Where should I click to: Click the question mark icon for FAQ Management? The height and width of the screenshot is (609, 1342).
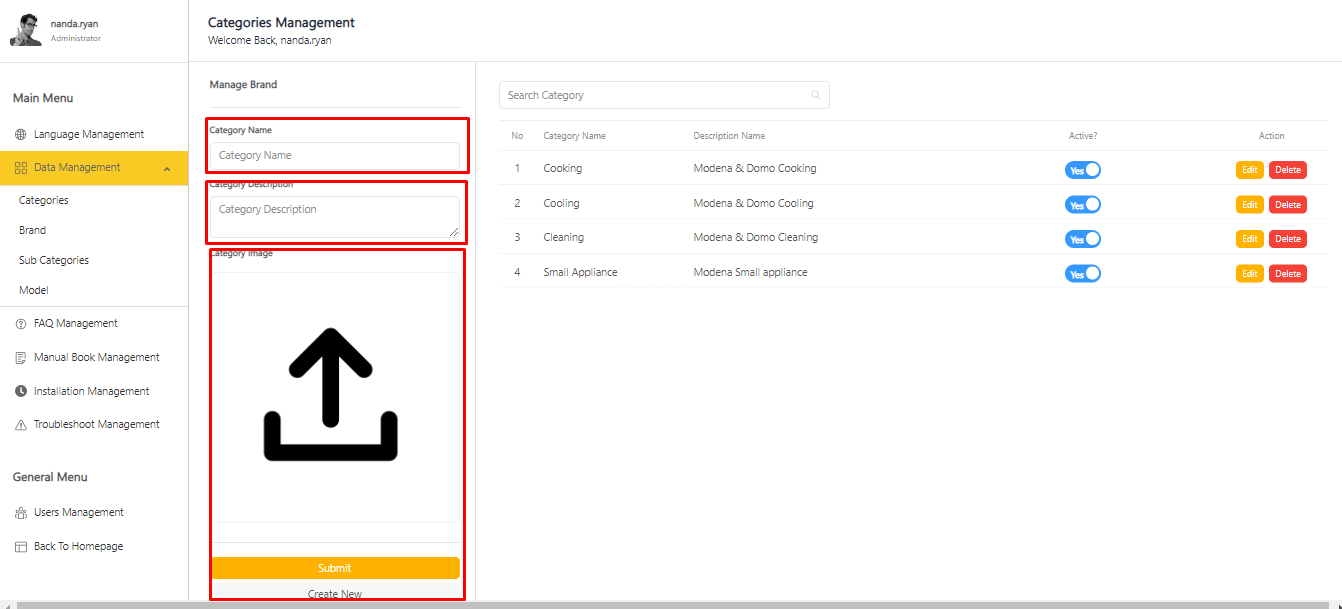pos(21,324)
